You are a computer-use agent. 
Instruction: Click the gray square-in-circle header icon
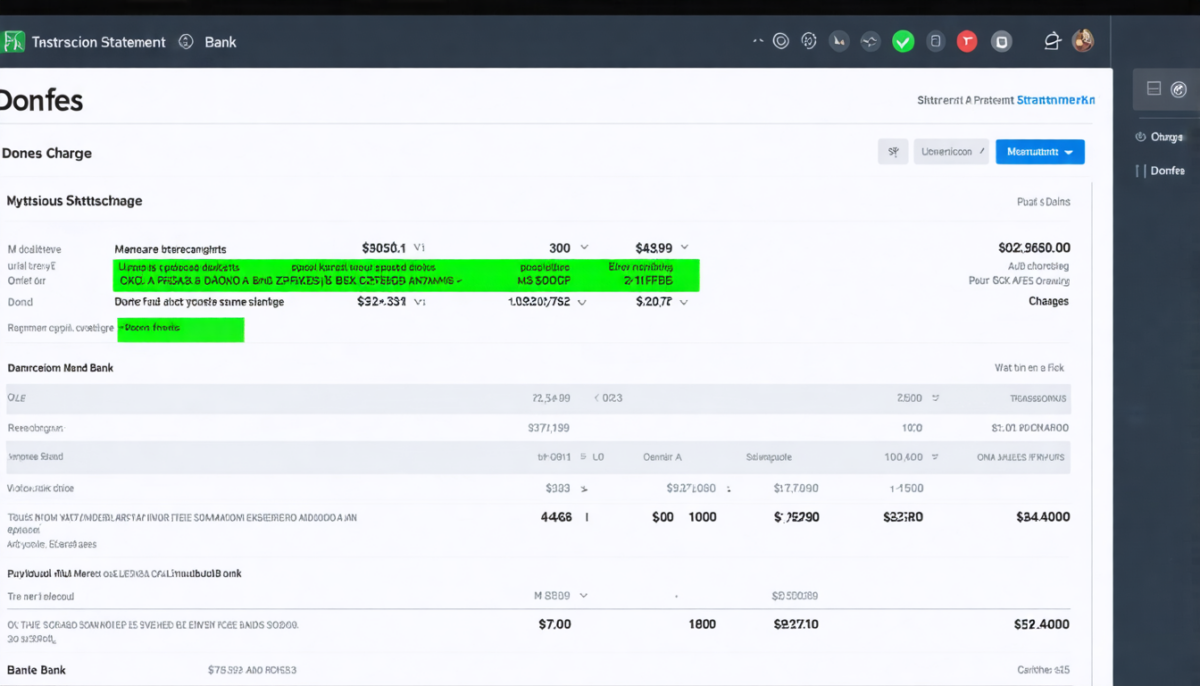tap(1001, 42)
